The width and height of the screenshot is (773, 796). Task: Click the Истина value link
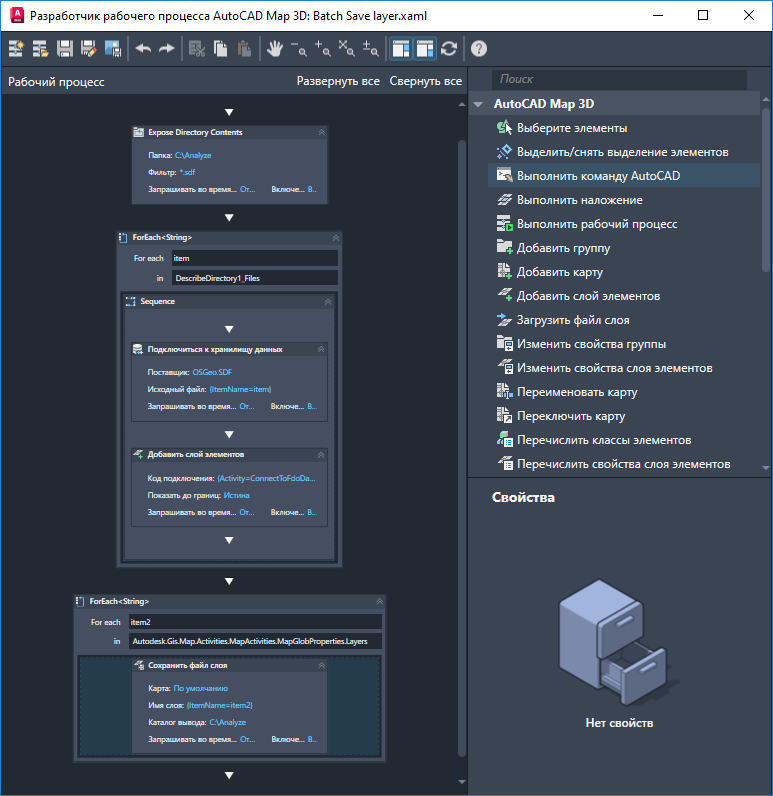pyautogui.click(x=237, y=495)
